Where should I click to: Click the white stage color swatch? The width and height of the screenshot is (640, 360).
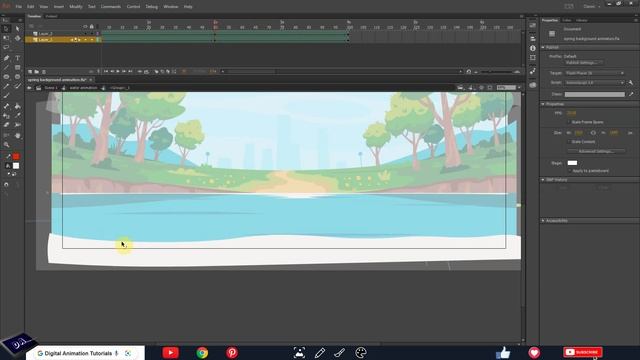pyautogui.click(x=572, y=163)
